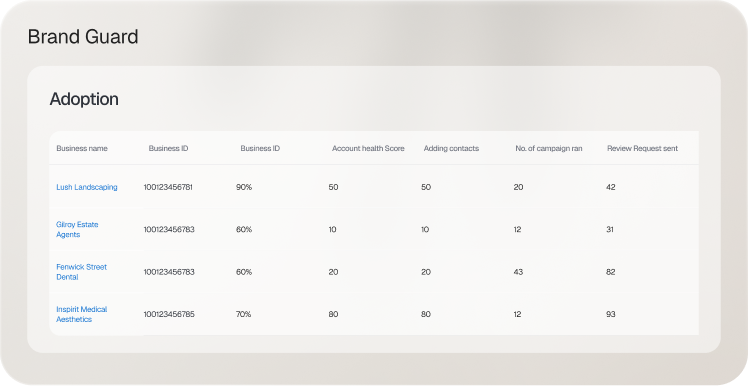The image size is (748, 386).
Task: Click the 60% value in Gilroy row
Action: (x=244, y=230)
